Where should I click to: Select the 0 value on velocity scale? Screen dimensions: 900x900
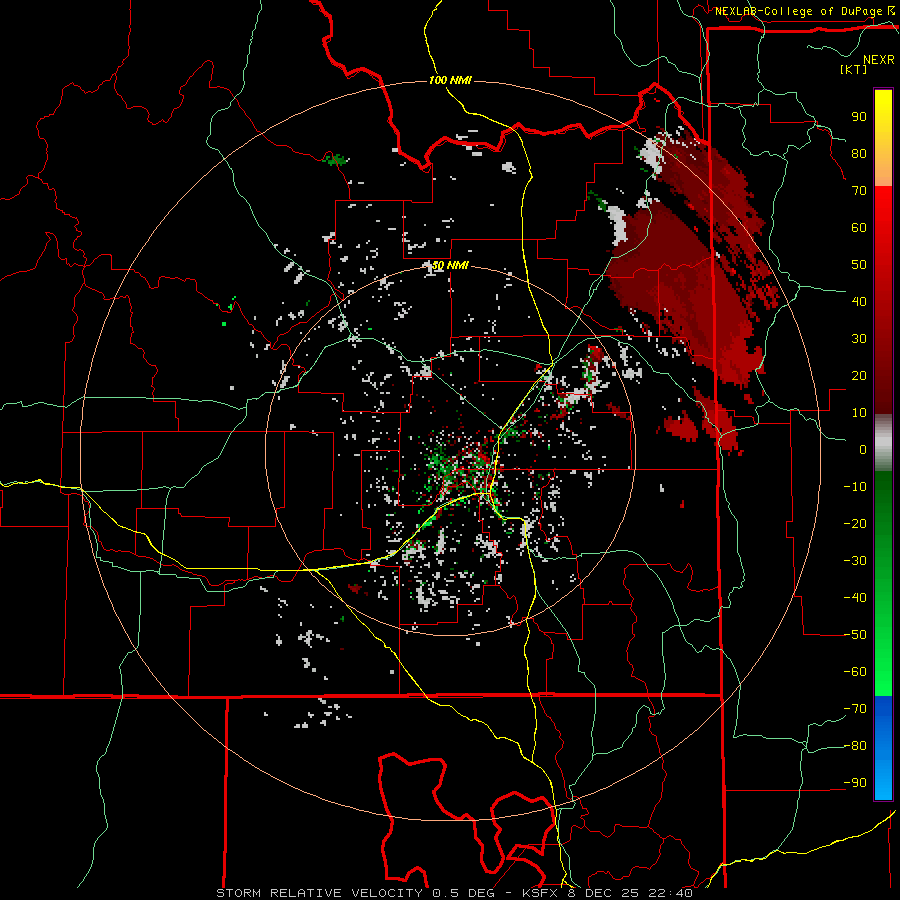click(863, 449)
